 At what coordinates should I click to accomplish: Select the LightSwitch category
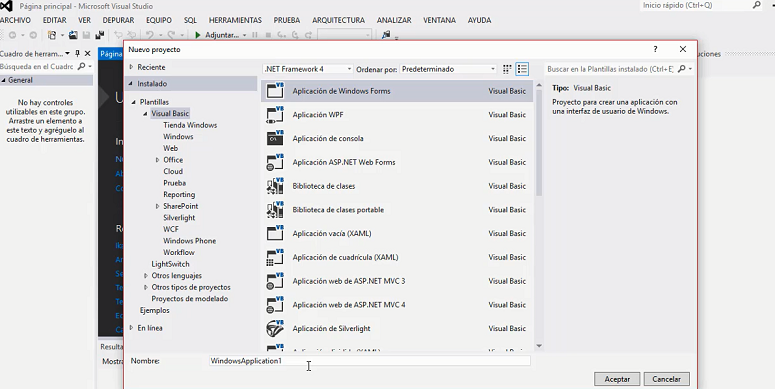[x=171, y=264]
